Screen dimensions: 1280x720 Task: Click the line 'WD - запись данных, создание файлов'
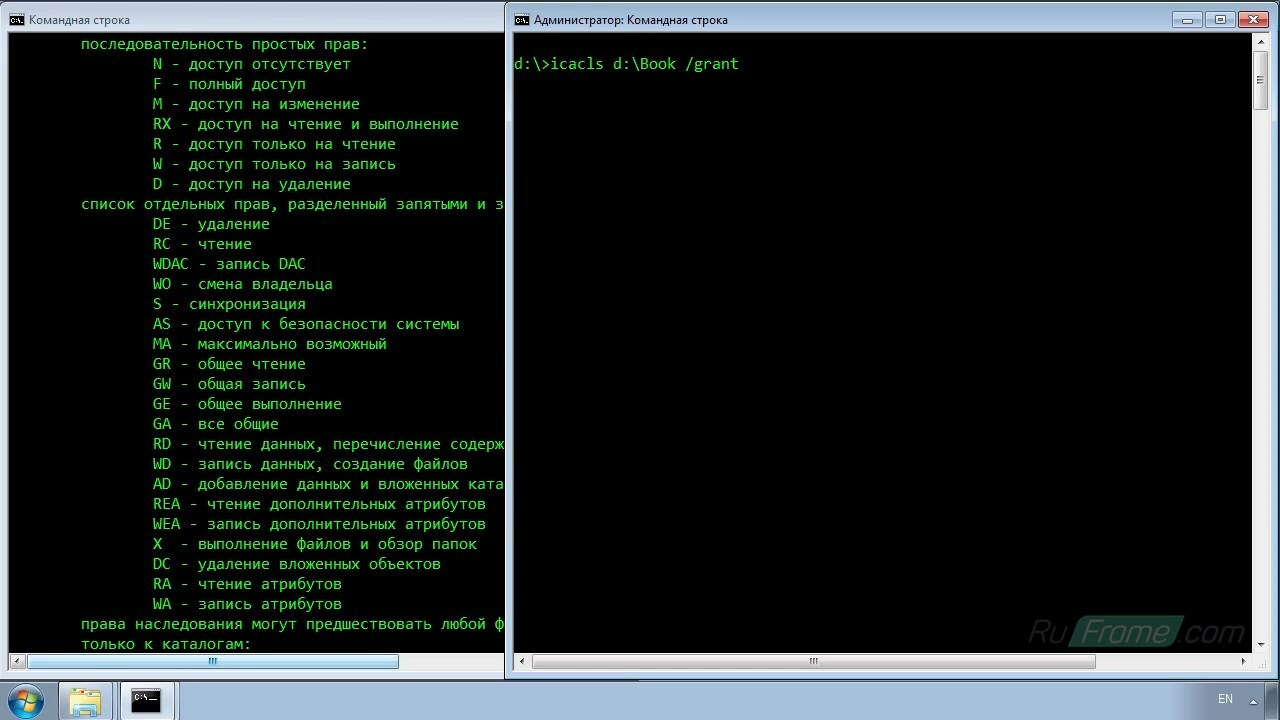tap(310, 464)
